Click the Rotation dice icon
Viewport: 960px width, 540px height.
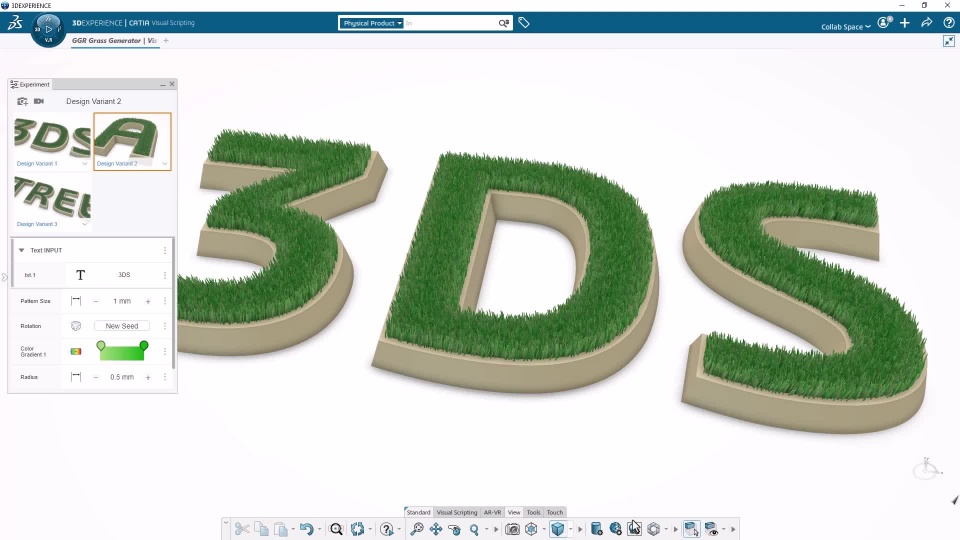(76, 326)
